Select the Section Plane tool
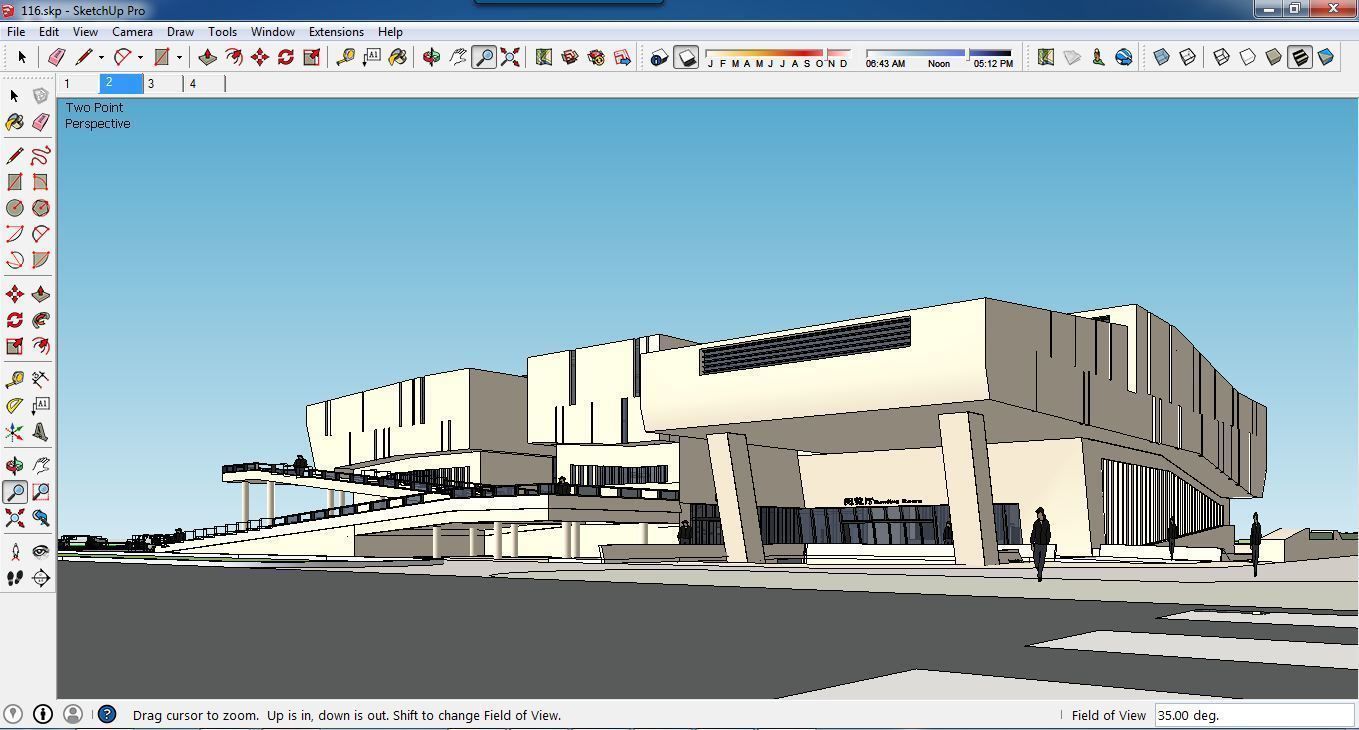Viewport: 1359px width, 730px height. 40,578
